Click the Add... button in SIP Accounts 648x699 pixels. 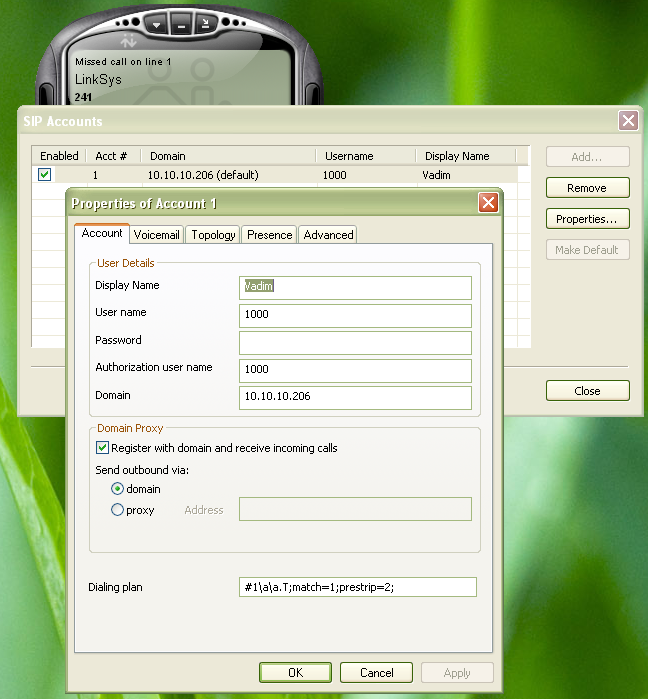(587, 157)
